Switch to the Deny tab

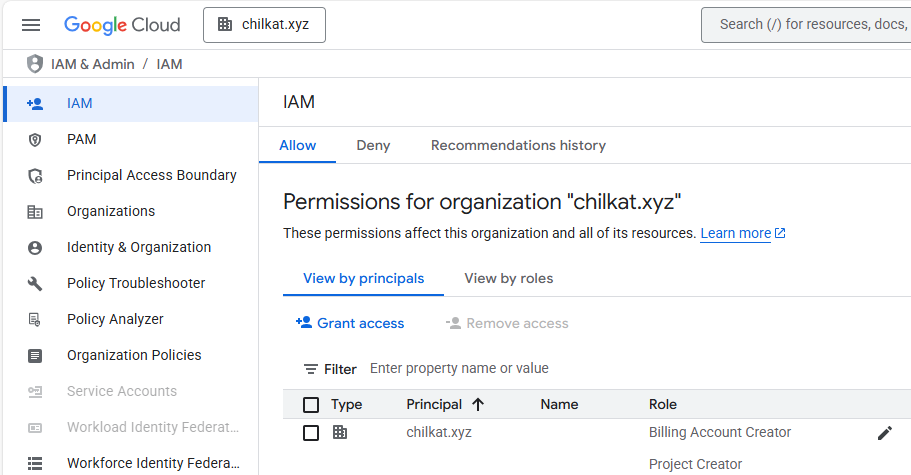point(373,145)
